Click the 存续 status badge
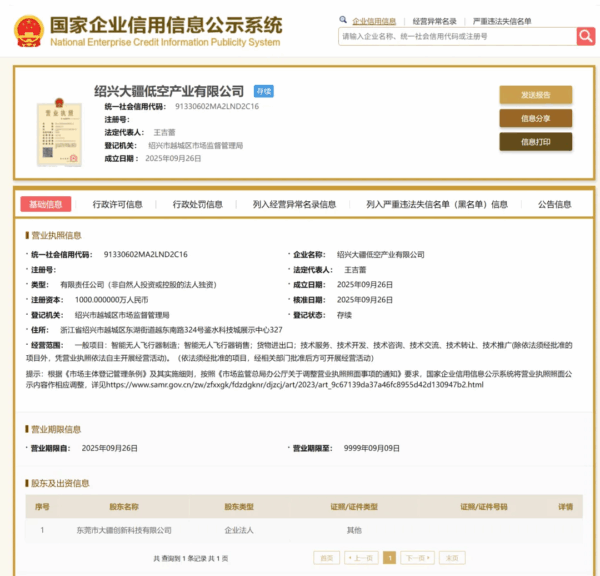 264,91
